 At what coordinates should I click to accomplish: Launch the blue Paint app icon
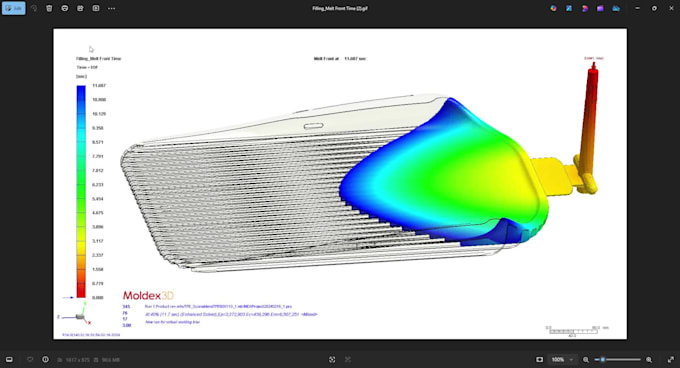(x=569, y=8)
